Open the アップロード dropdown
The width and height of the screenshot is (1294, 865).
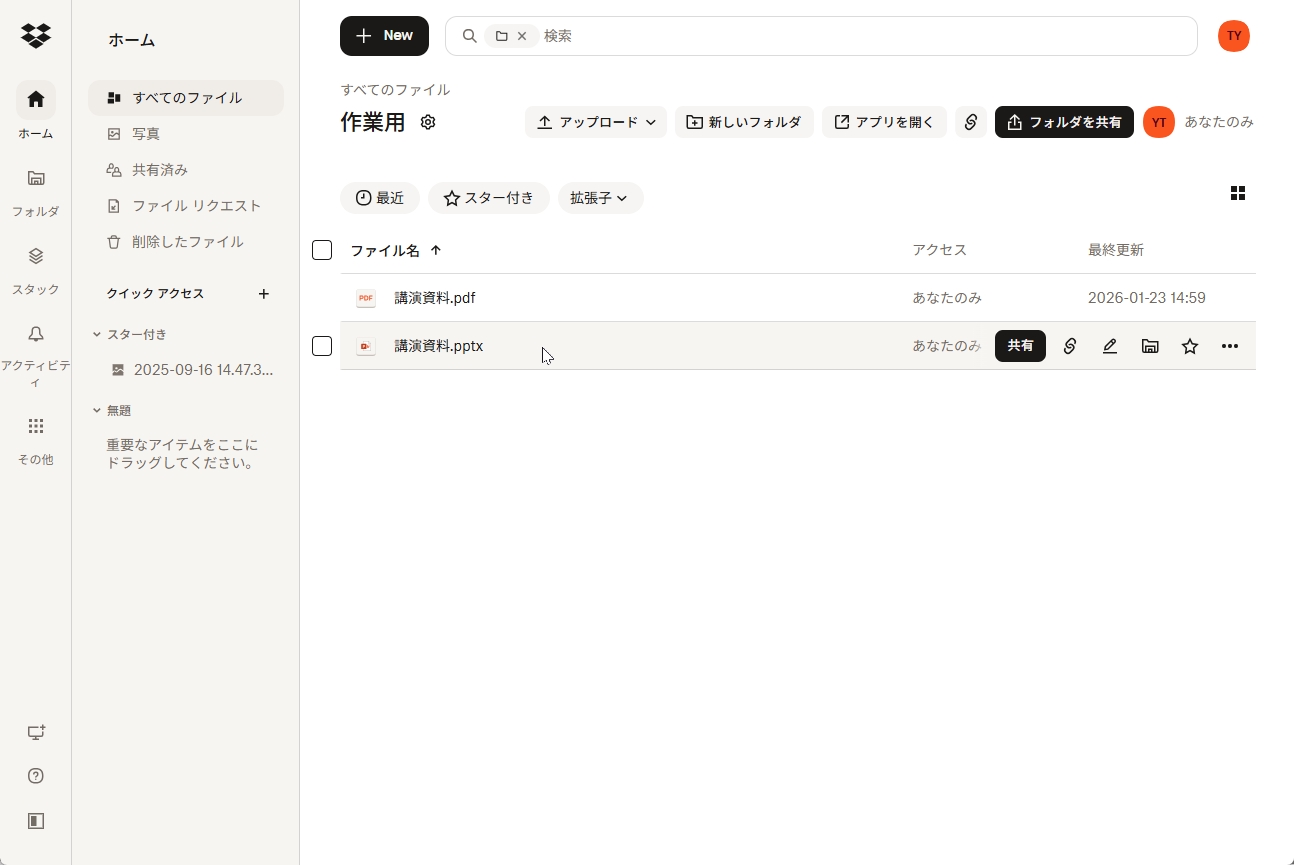point(596,122)
